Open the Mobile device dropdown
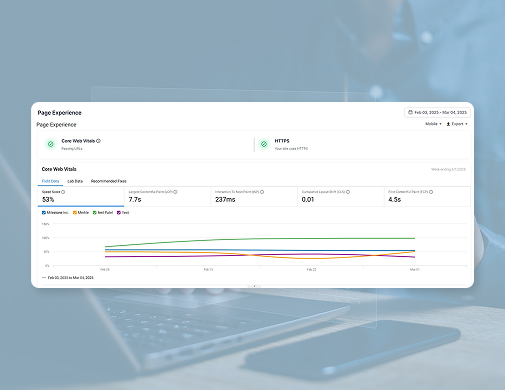 433,124
